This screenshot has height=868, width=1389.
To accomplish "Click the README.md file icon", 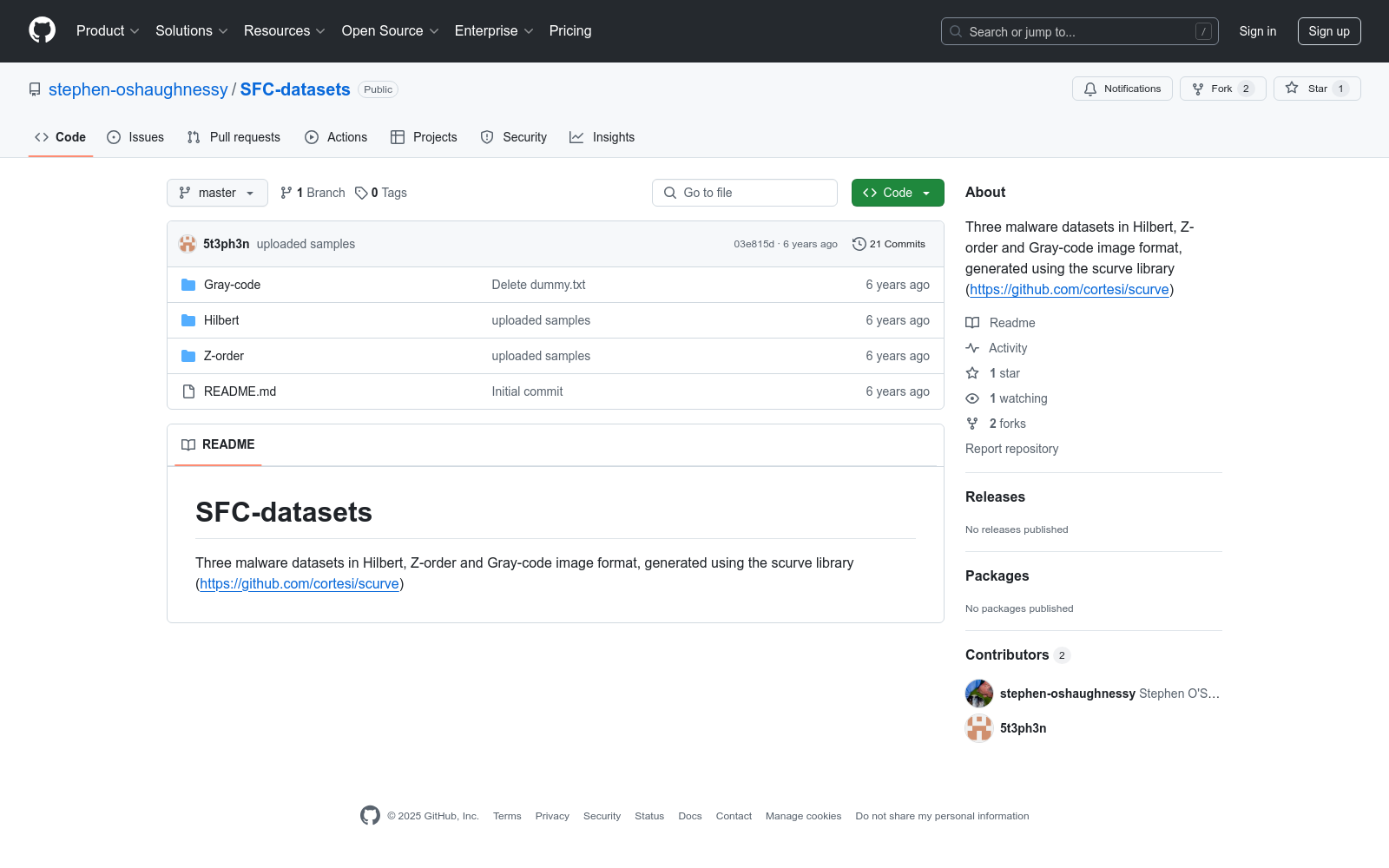I will pyautogui.click(x=188, y=391).
